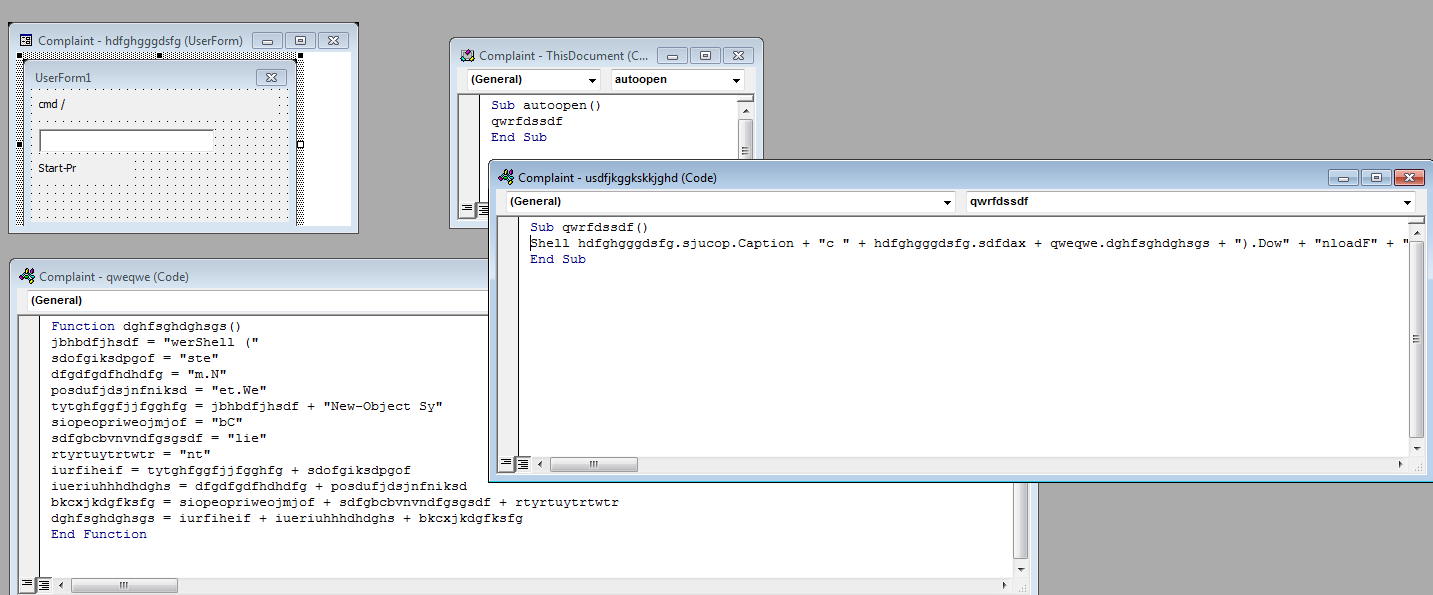
Task: Maximize the usdfjkggkskkjghd code window
Action: coord(1376,177)
